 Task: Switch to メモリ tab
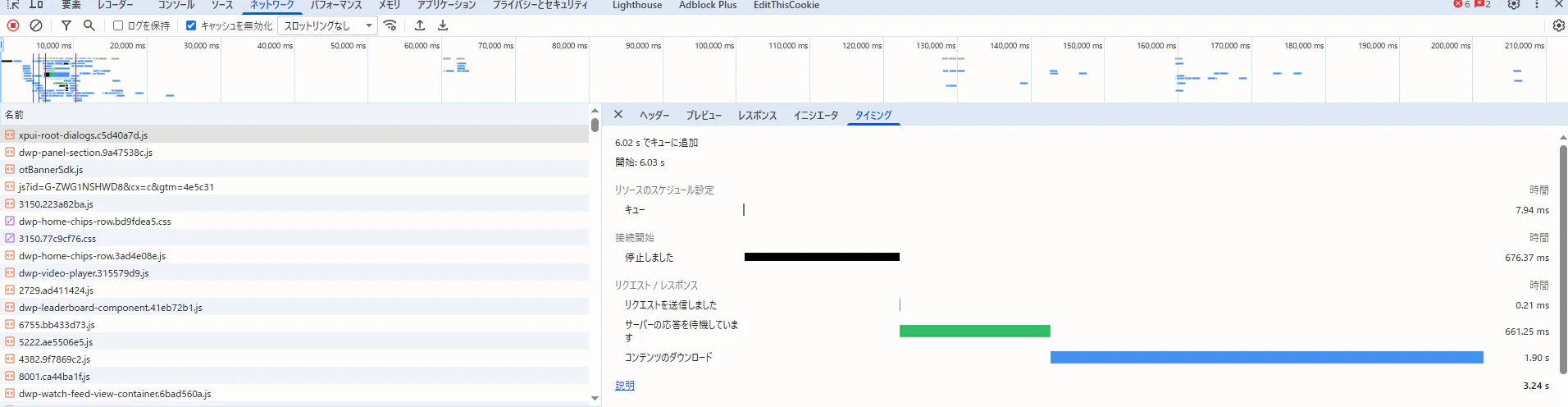390,5
